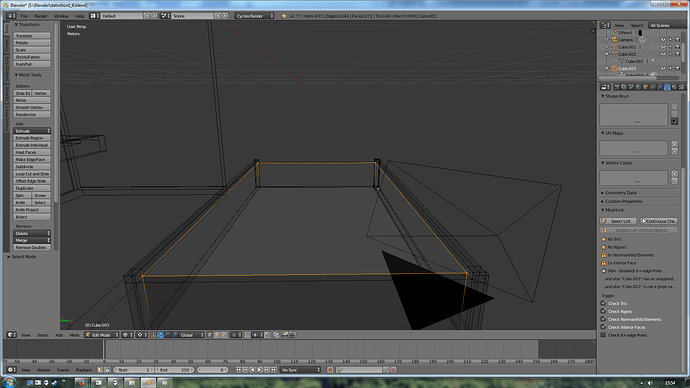Open the Material properties tab icon
This screenshot has width=690, height=388.
674,87
